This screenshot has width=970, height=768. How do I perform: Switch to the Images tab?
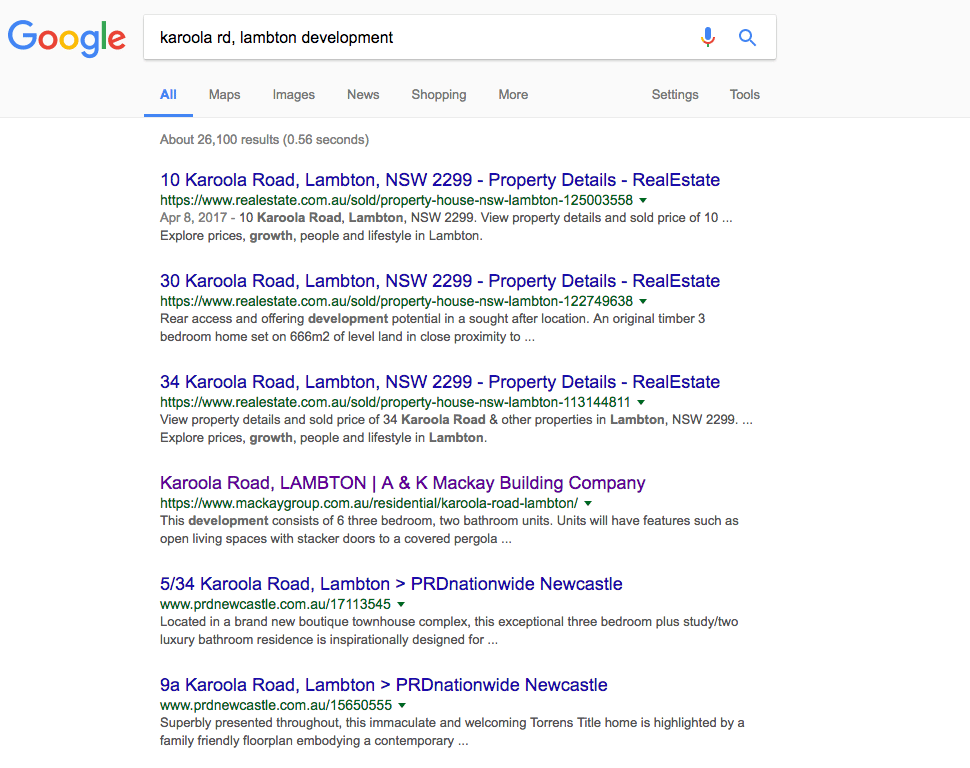(293, 95)
